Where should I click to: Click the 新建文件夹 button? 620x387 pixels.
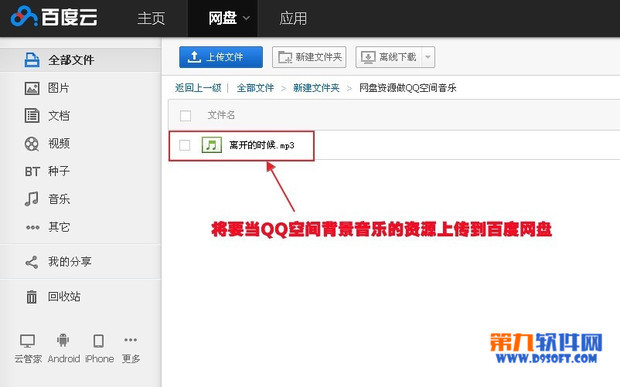point(309,57)
